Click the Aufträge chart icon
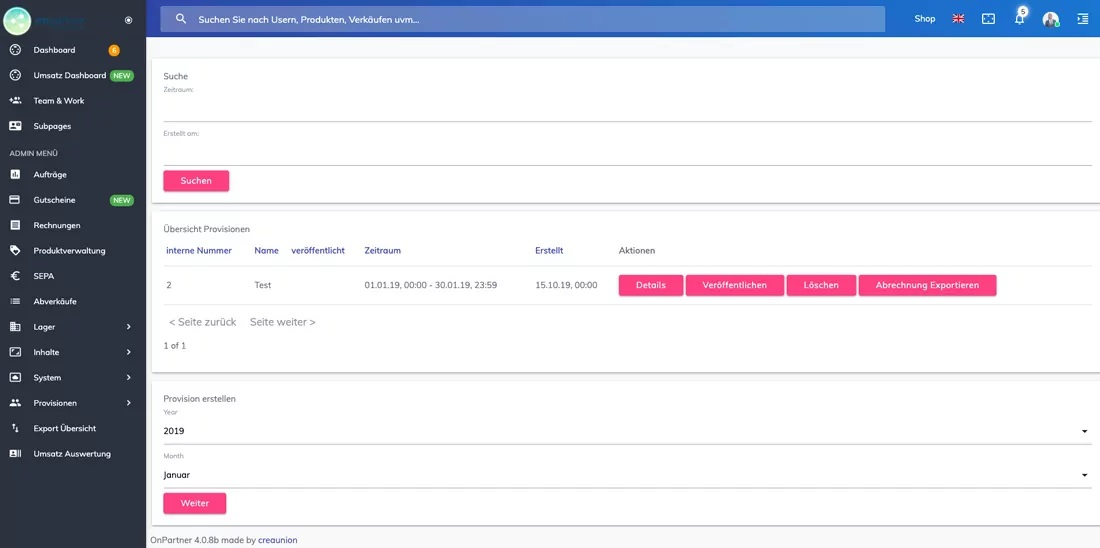This screenshot has height=548, width=1100. pyautogui.click(x=15, y=175)
